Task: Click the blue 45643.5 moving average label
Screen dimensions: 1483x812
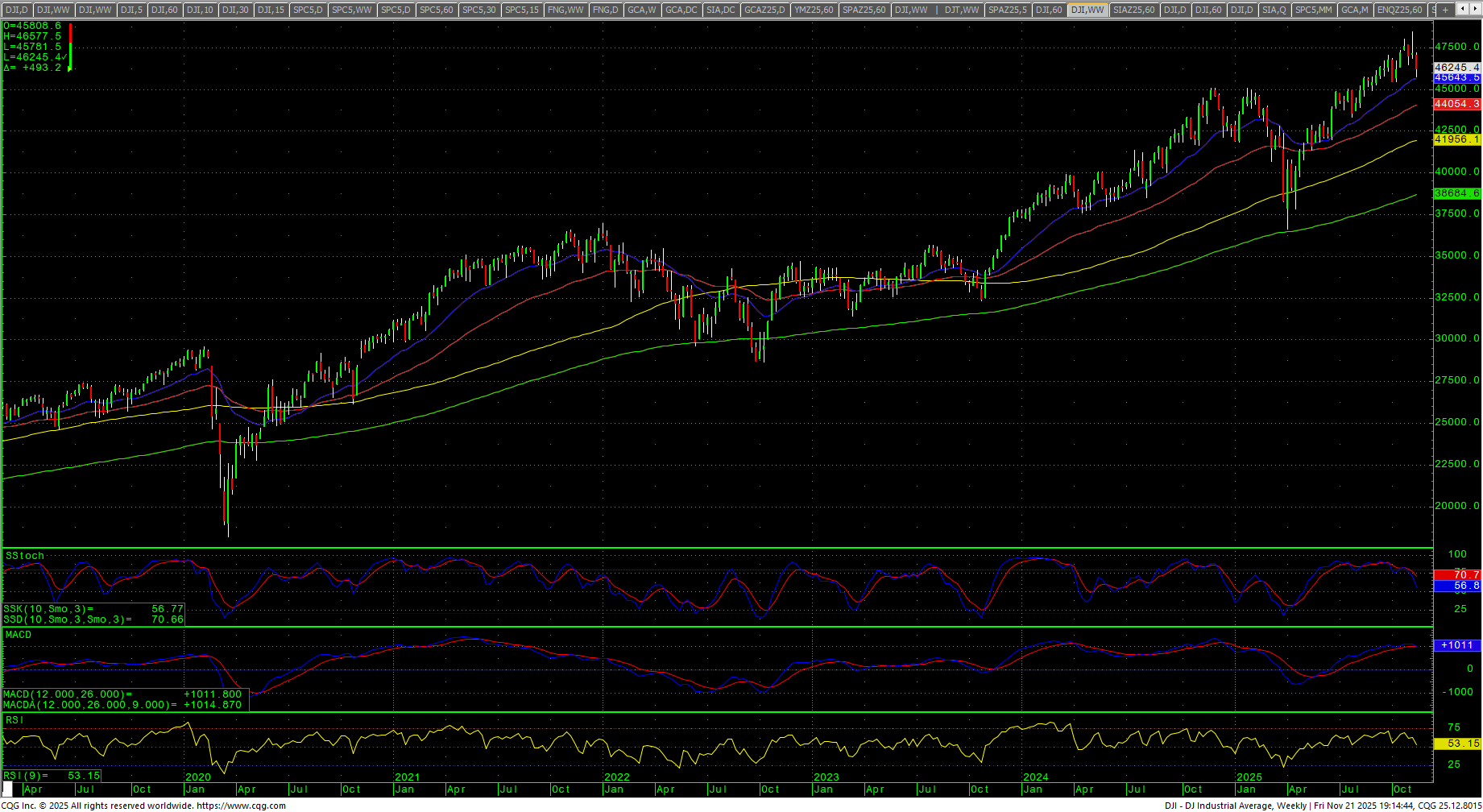Action: [x=1456, y=78]
